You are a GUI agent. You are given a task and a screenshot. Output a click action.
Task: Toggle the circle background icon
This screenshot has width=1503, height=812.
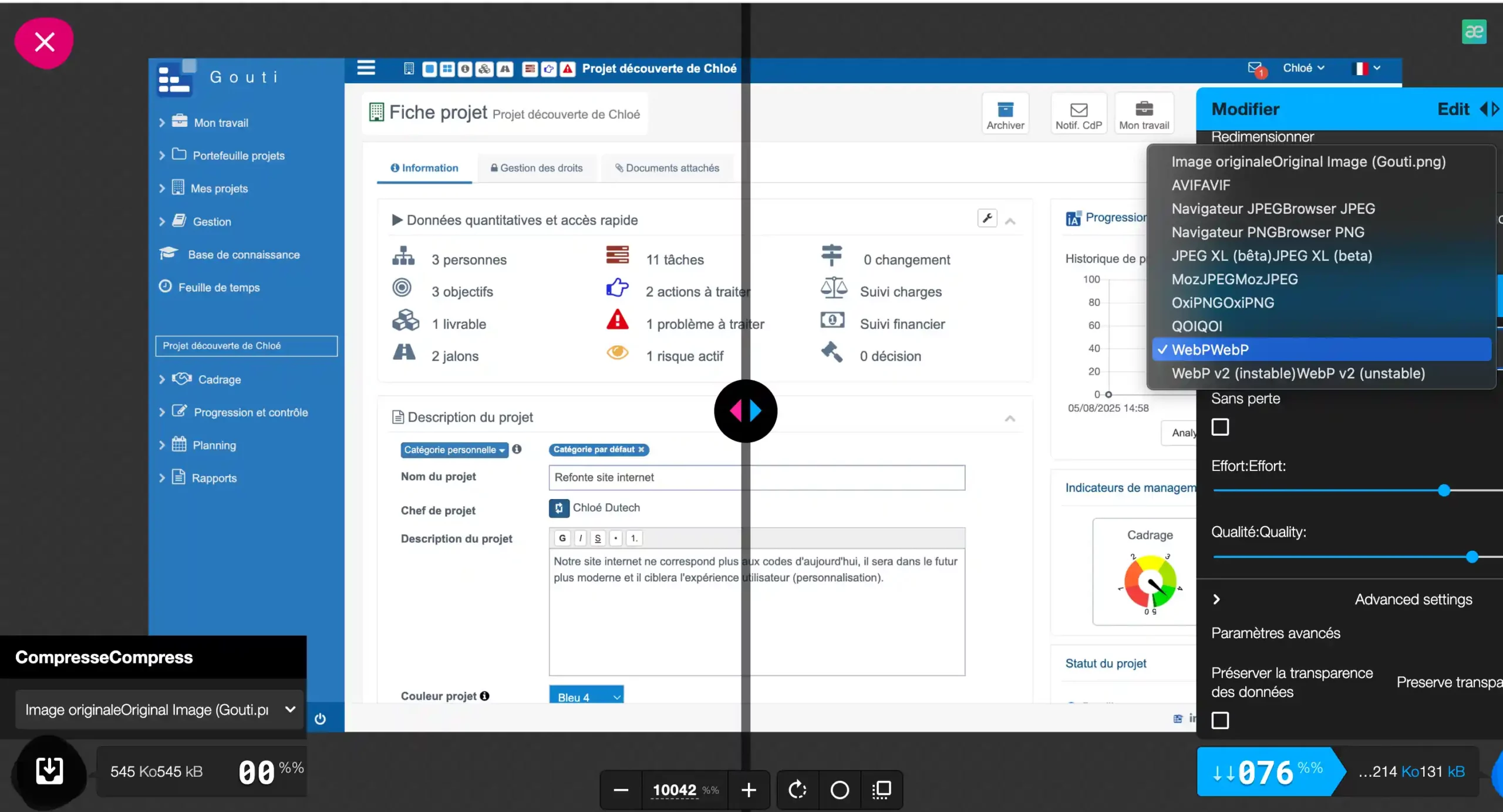pos(840,790)
